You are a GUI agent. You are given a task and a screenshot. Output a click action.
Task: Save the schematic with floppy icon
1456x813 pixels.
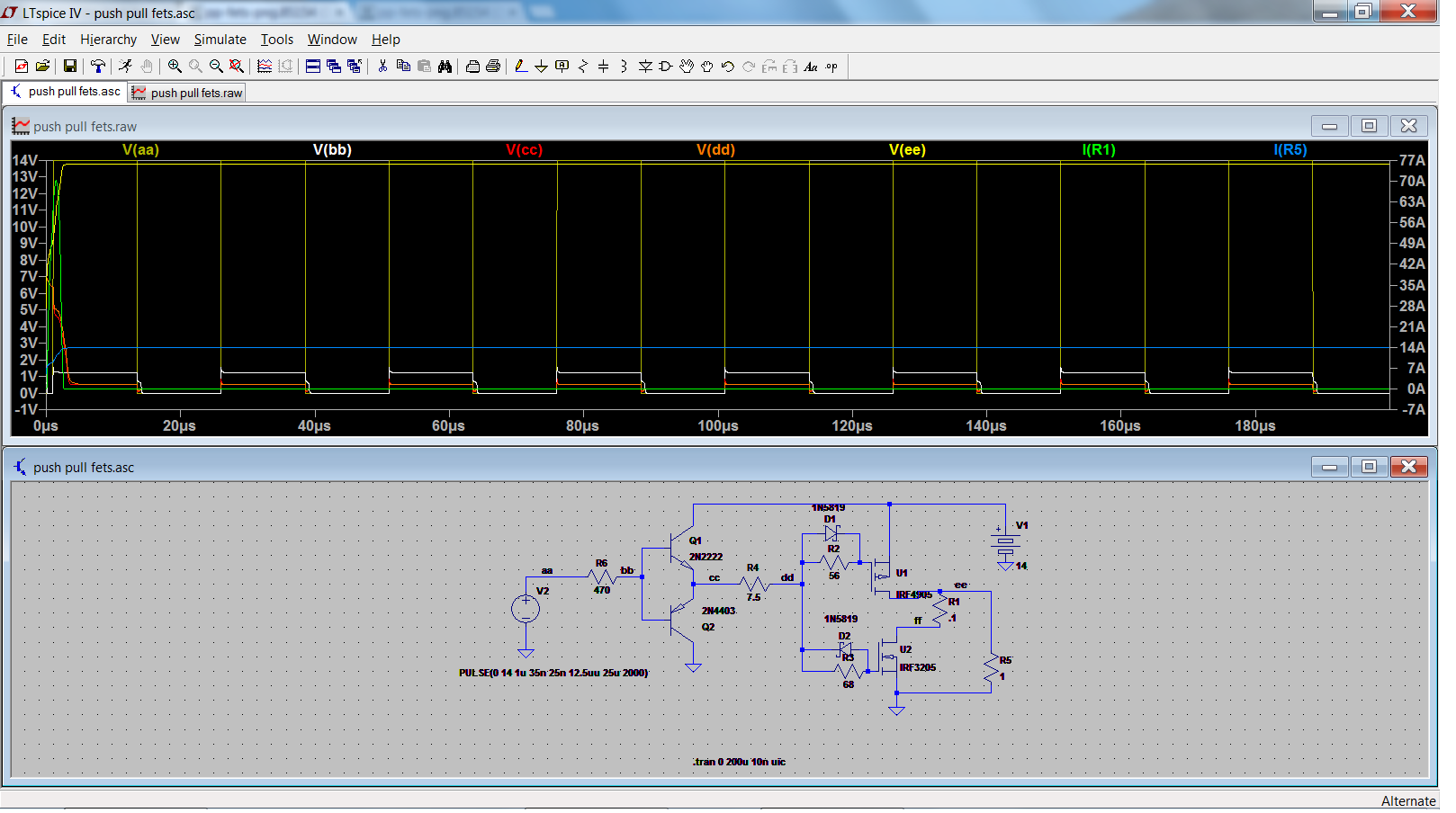(x=70, y=67)
